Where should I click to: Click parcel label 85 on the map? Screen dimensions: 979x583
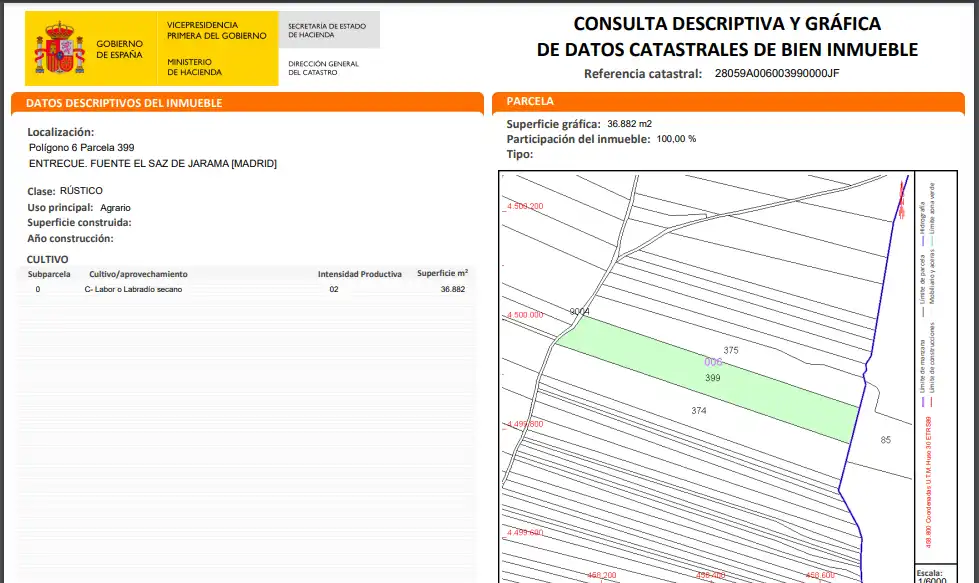tap(885, 439)
